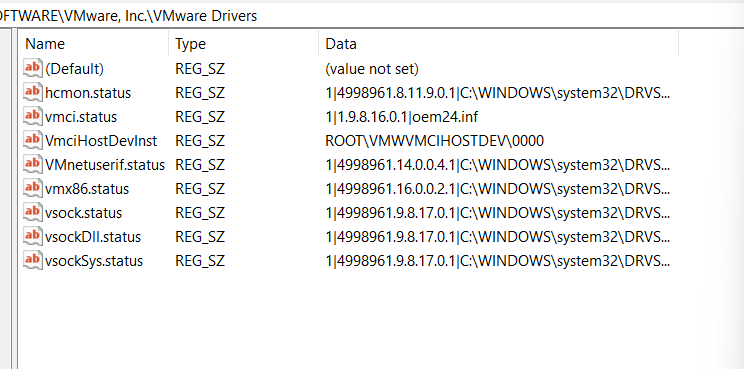Click REG_SZ type in the VMnetuserif.status row
Image resolution: width=744 pixels, height=369 pixels.
point(200,165)
